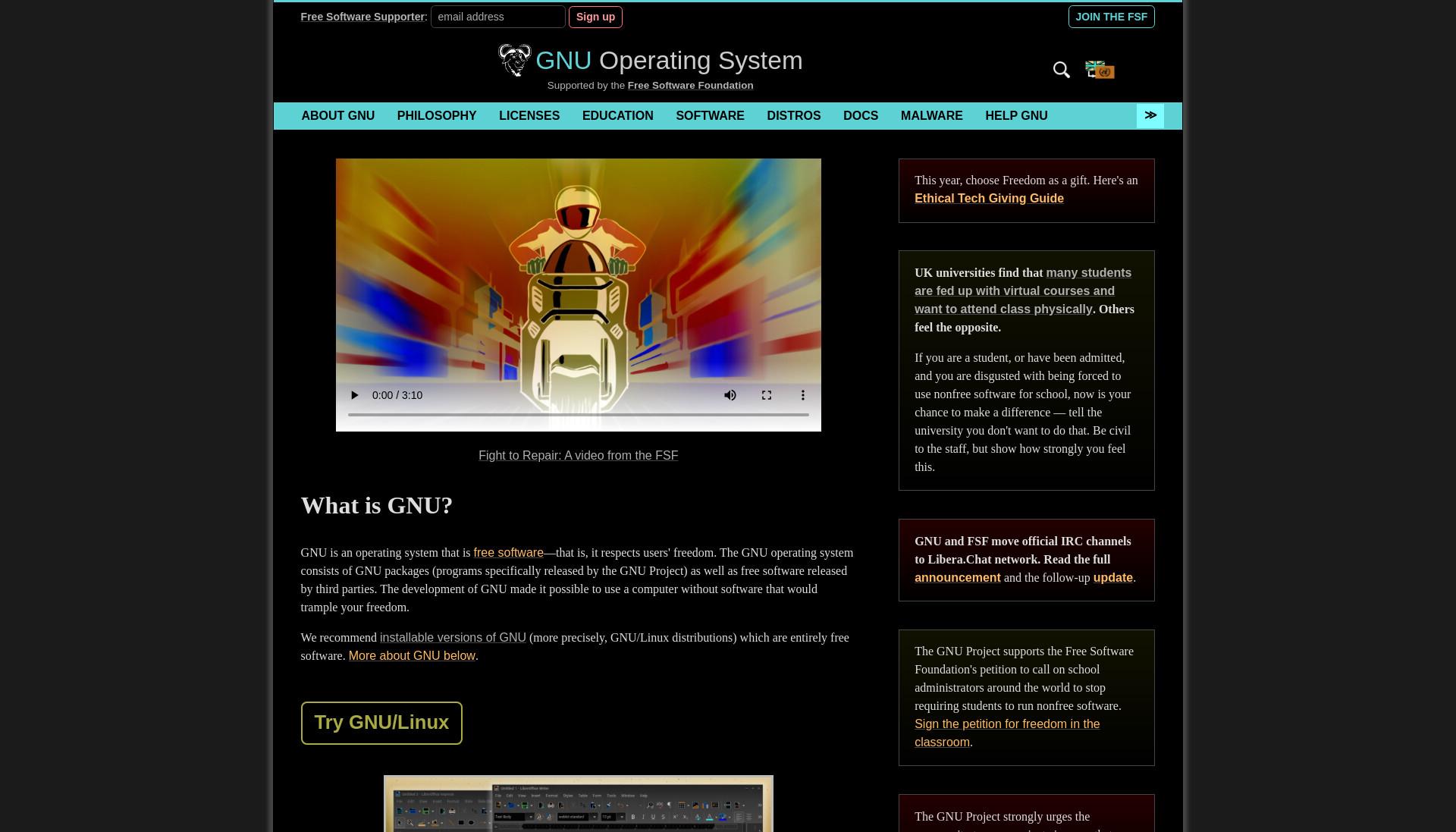Expand more navigation items with » button
The image size is (1456, 832).
tap(1150, 115)
